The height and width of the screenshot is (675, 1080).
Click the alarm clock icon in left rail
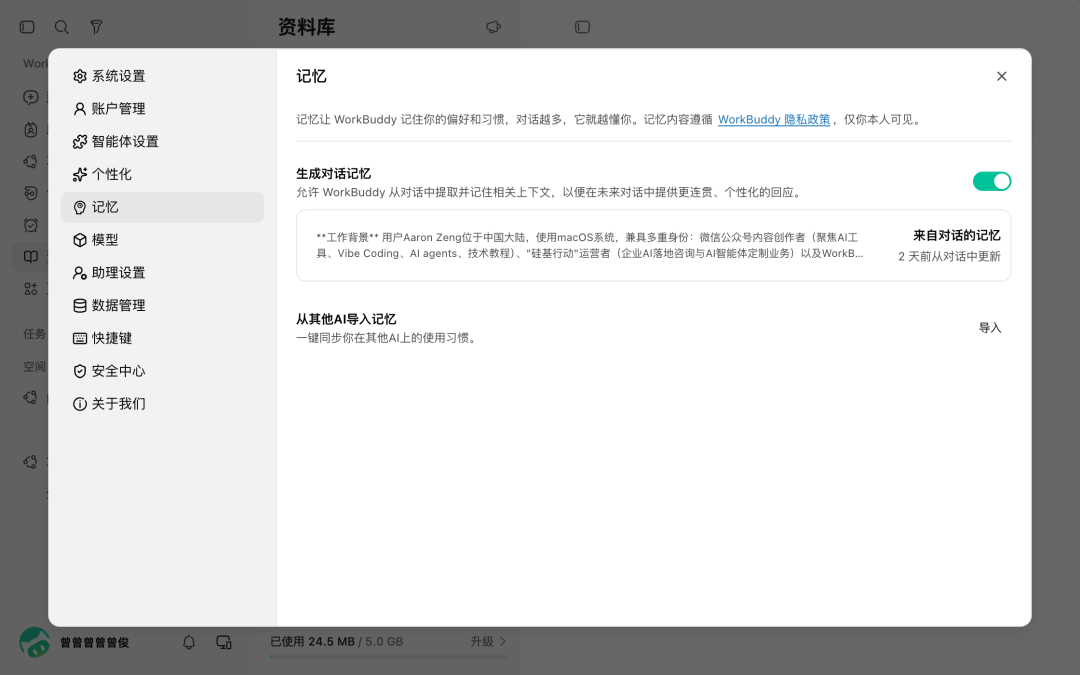[x=31, y=225]
